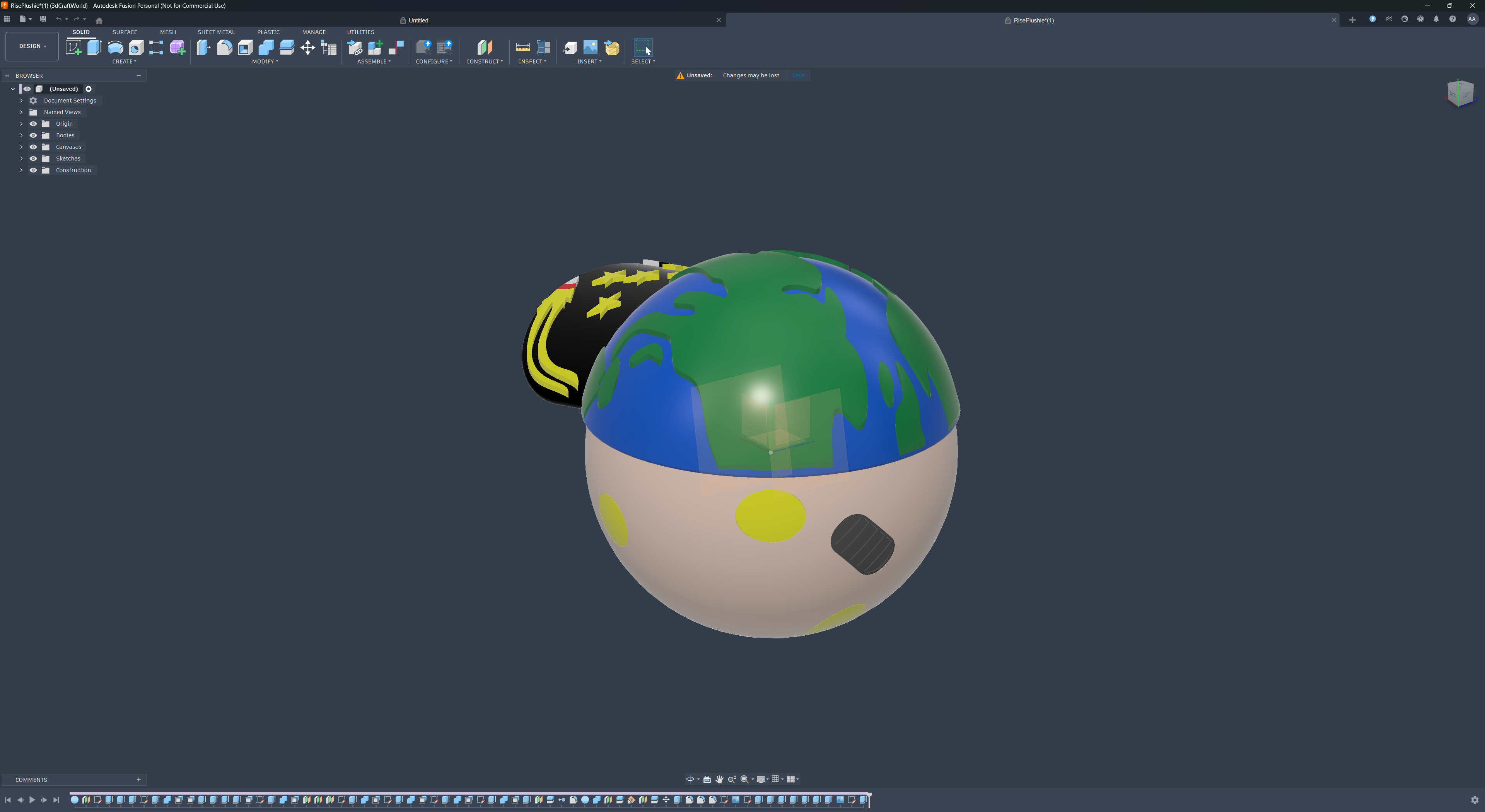1485x812 pixels.
Task: Click the home icon in the toolbar
Action: click(99, 20)
